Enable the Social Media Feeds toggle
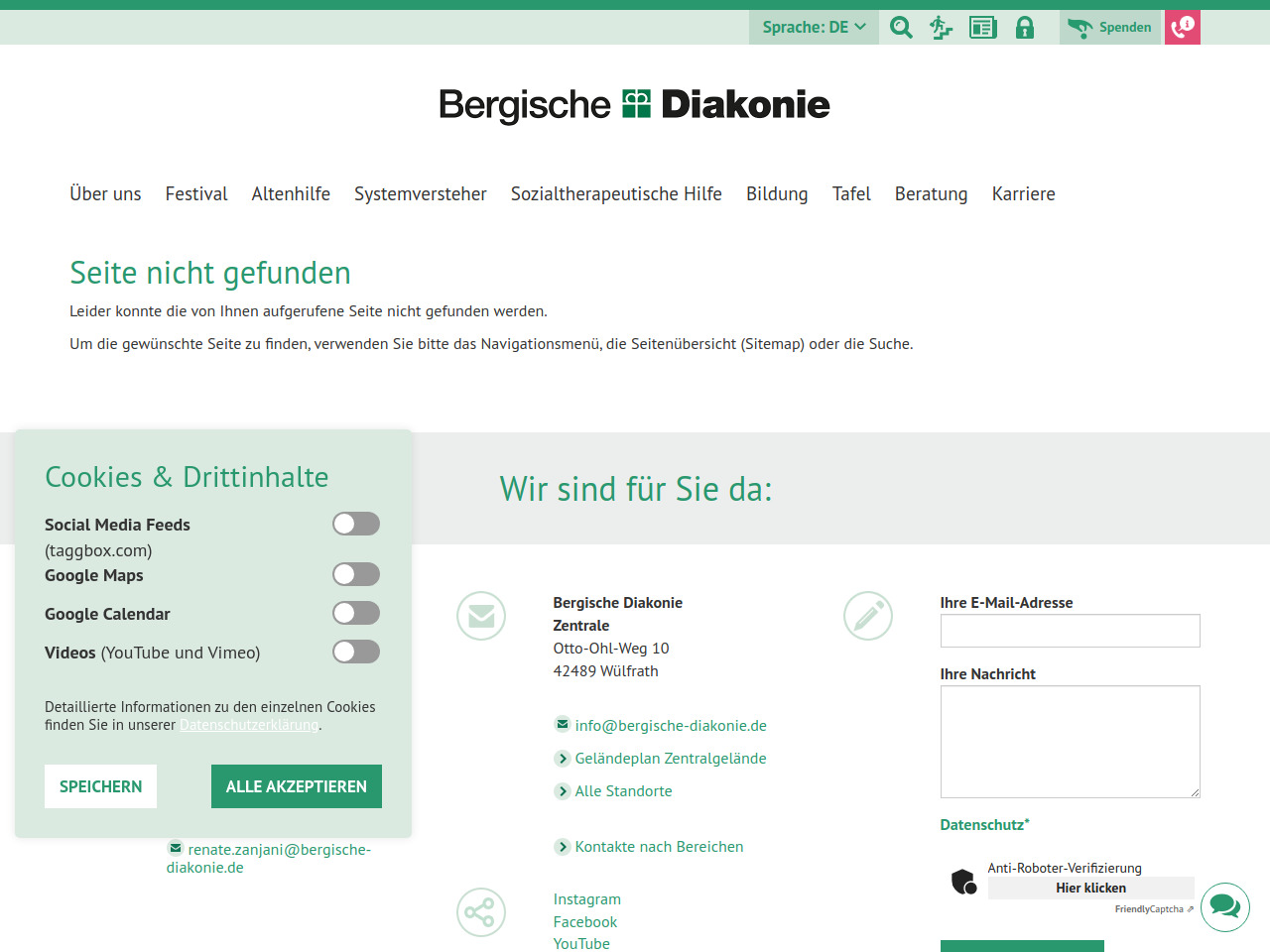 pyautogui.click(x=356, y=524)
